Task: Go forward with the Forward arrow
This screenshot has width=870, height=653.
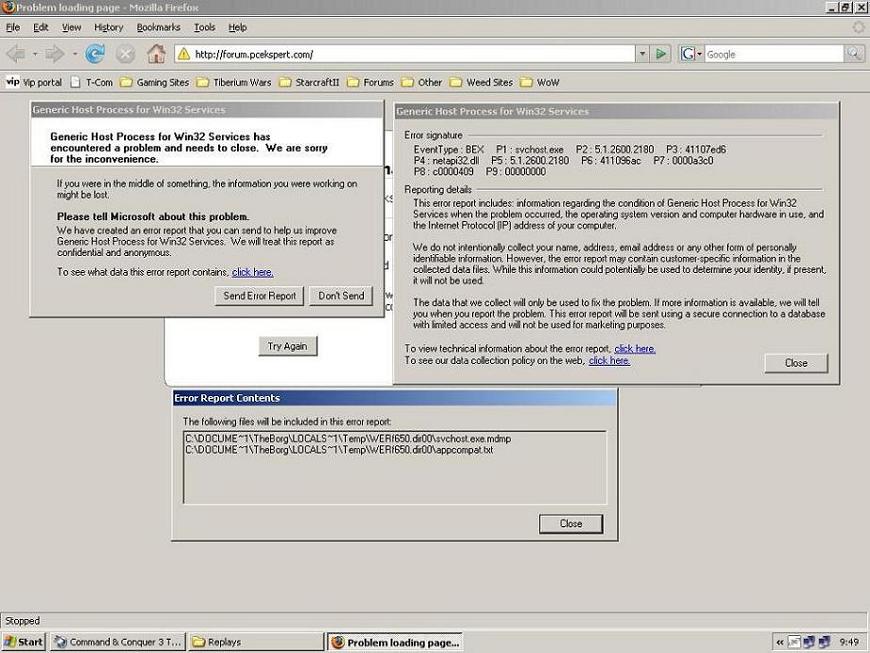Action: coord(54,54)
